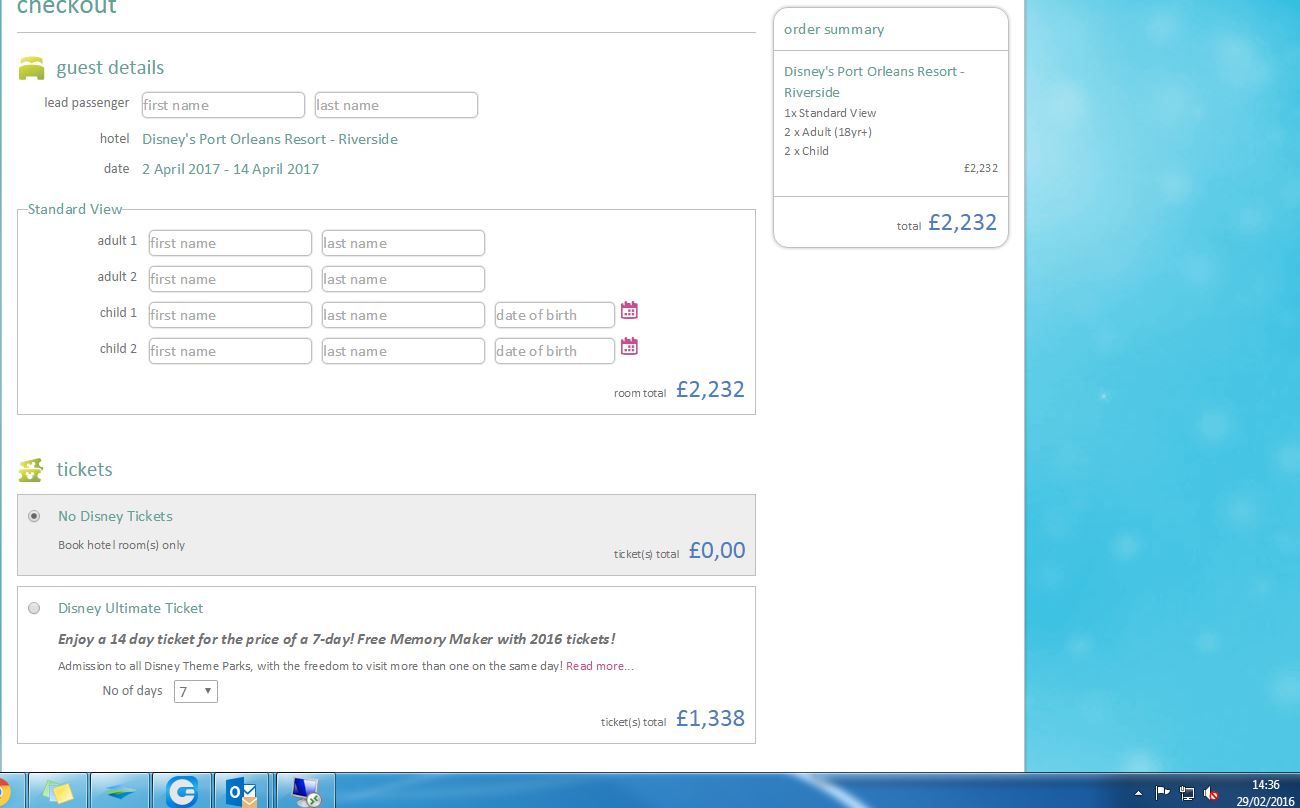This screenshot has height=808, width=1300.
Task: Click adult 1 last name field
Action: point(403,243)
